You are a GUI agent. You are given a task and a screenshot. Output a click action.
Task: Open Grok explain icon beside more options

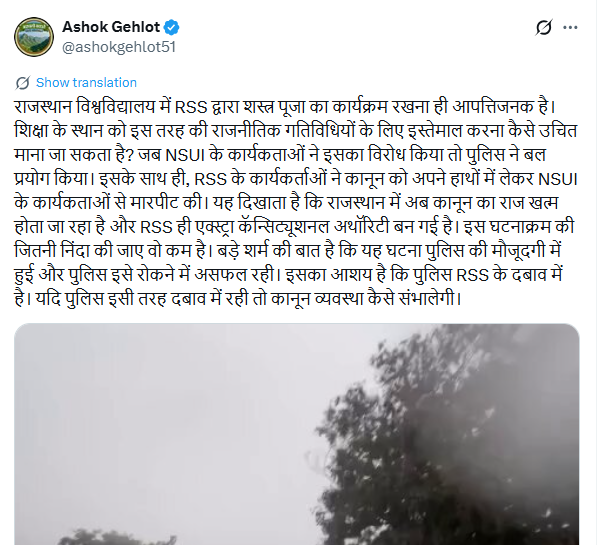pos(544,27)
